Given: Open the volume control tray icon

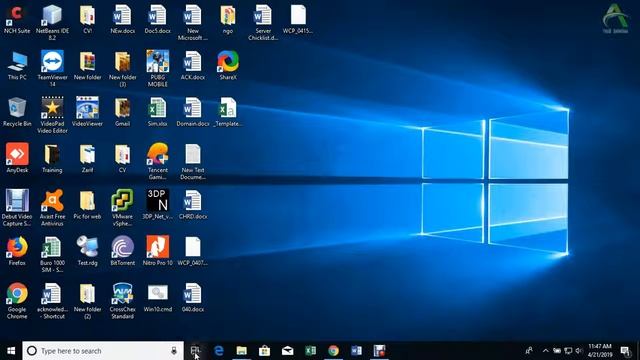Looking at the screenshot, I should [579, 351].
